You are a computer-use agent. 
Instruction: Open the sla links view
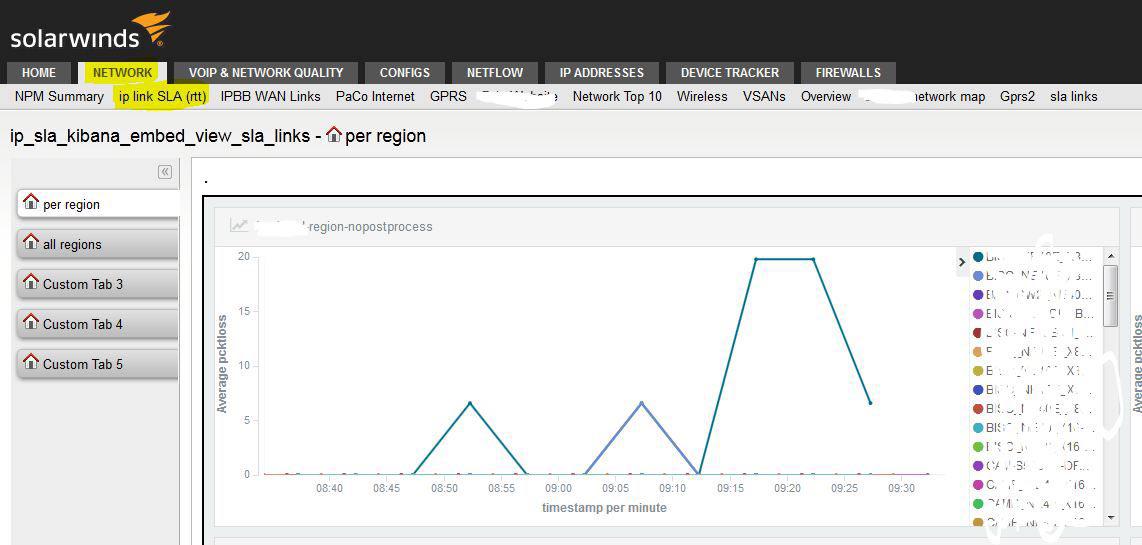(1074, 96)
